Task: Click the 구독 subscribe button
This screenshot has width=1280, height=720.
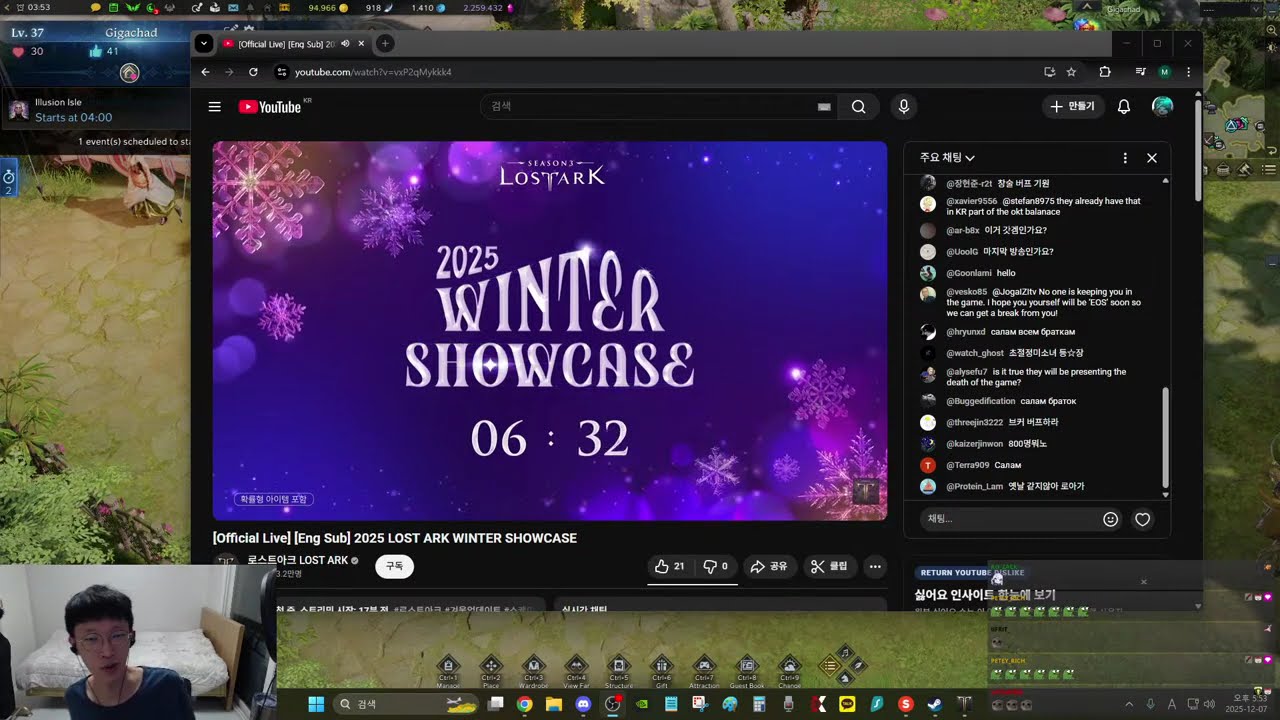Action: [x=394, y=566]
